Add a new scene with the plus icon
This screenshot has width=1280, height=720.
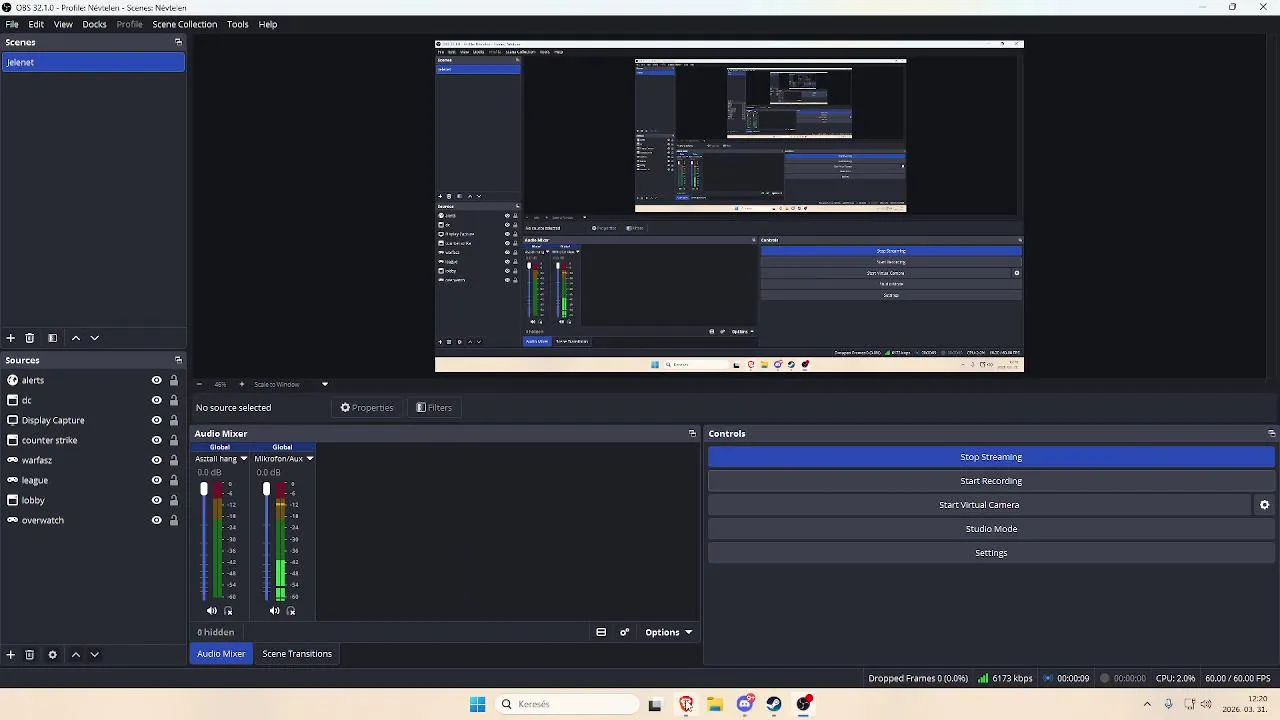11,338
